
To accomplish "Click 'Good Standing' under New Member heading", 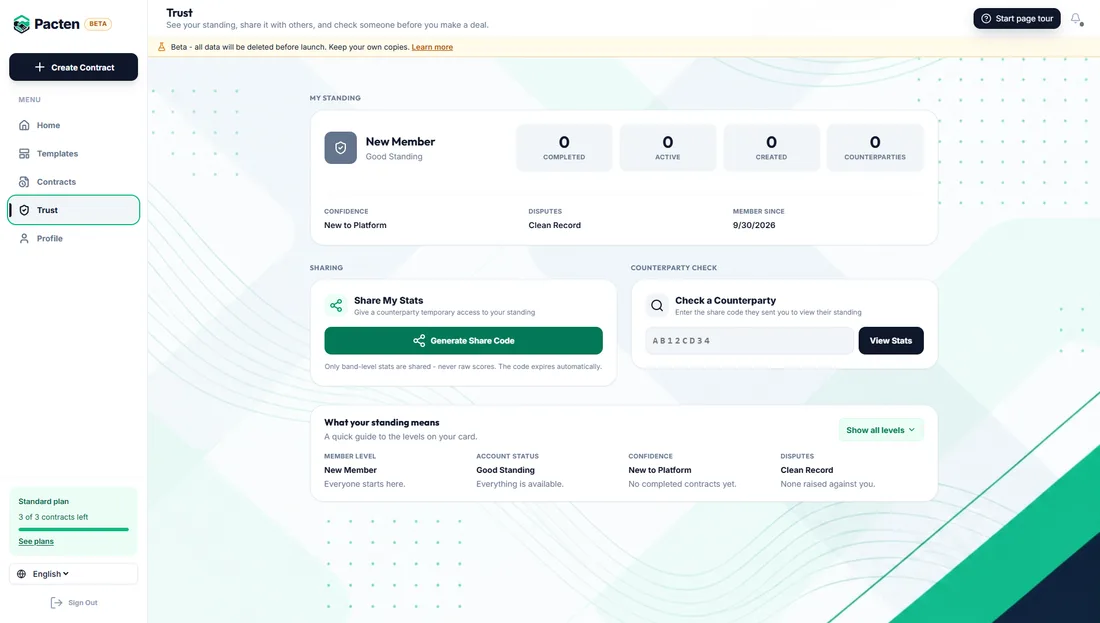I will point(394,156).
